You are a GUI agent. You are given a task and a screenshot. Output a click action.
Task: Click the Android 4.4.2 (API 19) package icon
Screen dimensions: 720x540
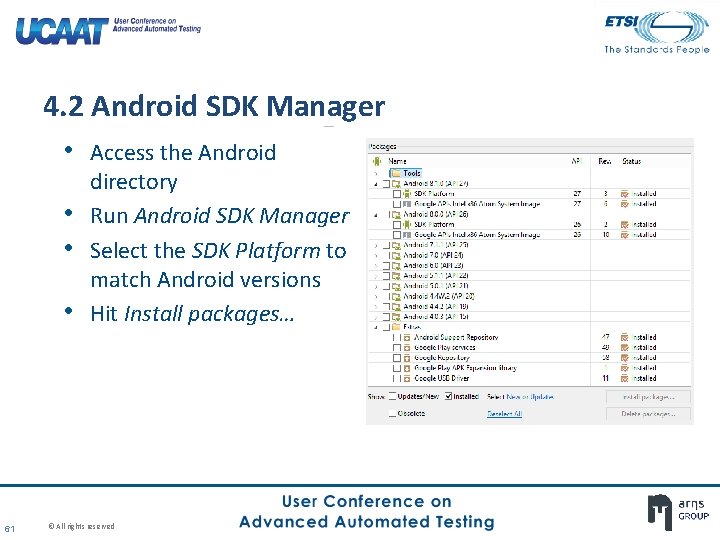click(396, 306)
